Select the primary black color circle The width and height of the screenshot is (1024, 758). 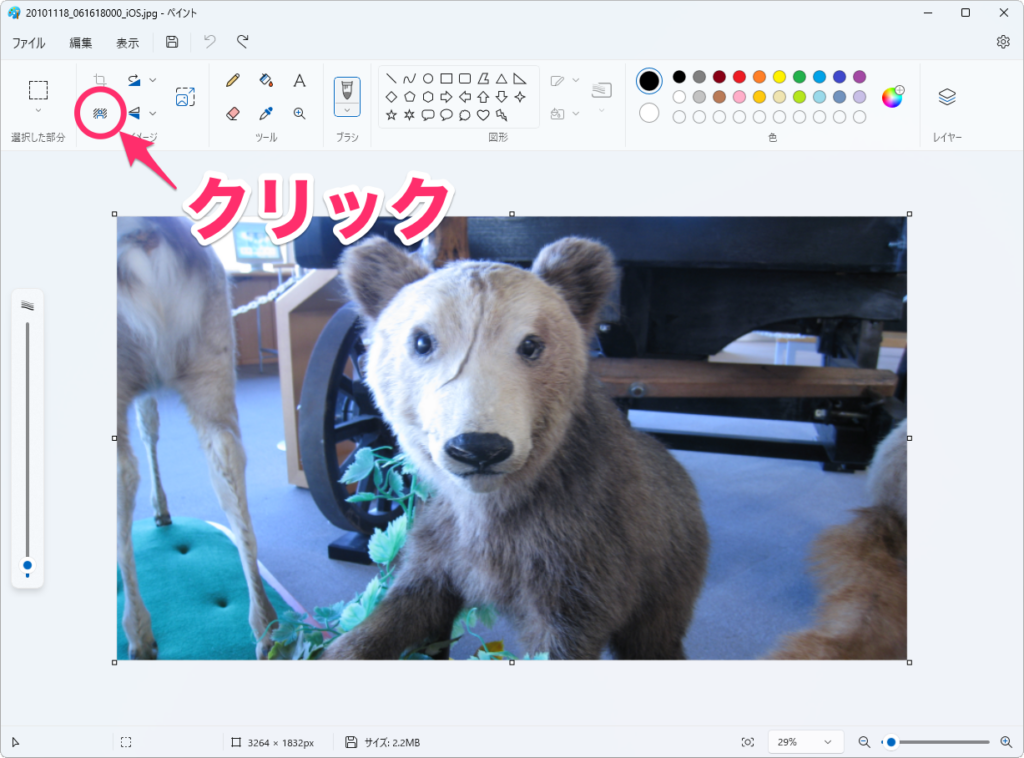pos(649,81)
